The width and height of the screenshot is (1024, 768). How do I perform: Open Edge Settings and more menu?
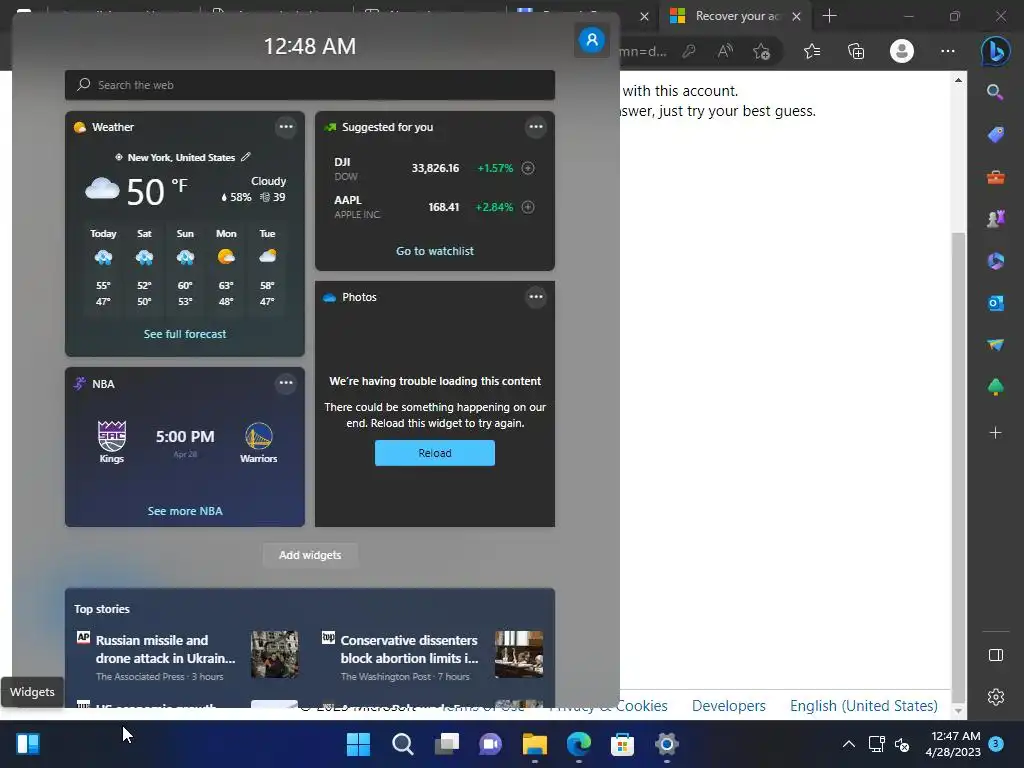948,51
